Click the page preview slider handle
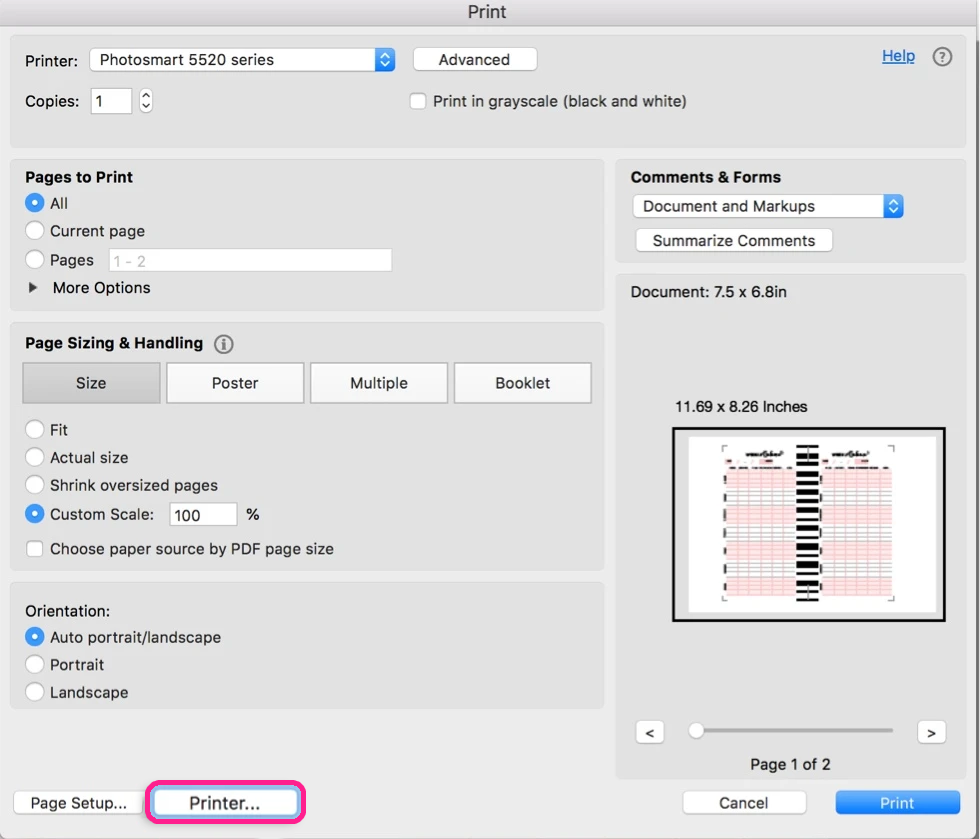This screenshot has width=980, height=839. pyautogui.click(x=696, y=731)
